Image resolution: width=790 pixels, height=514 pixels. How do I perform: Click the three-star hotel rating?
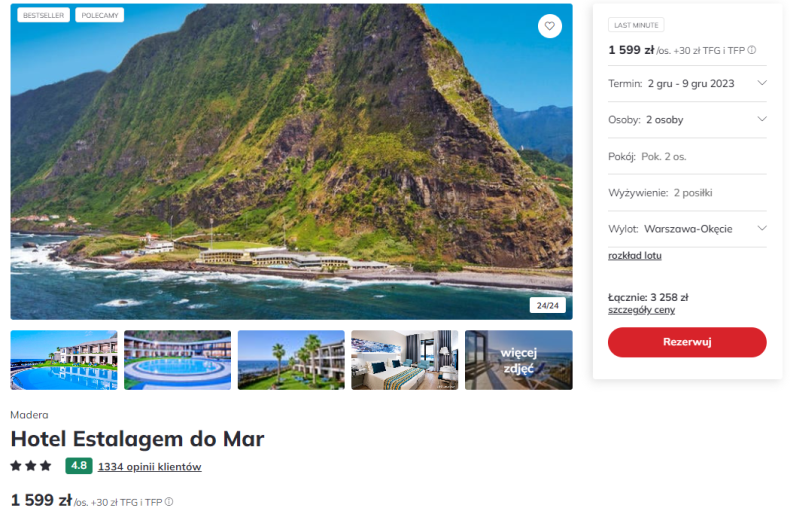coord(31,466)
